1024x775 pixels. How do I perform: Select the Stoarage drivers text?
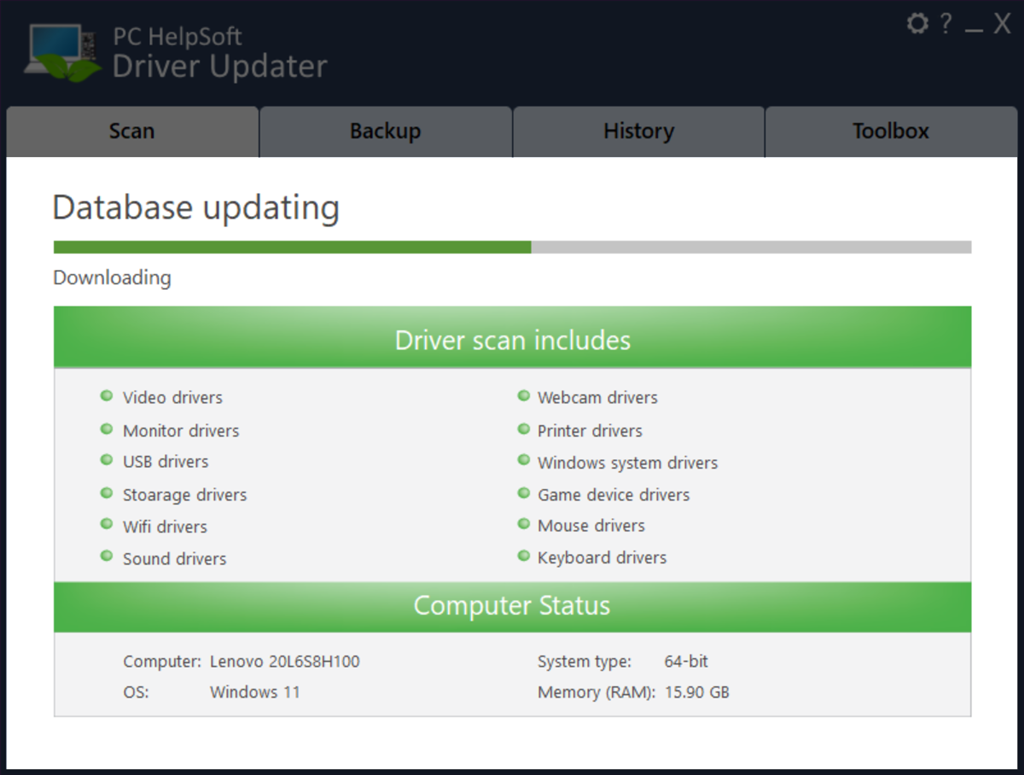coord(185,495)
